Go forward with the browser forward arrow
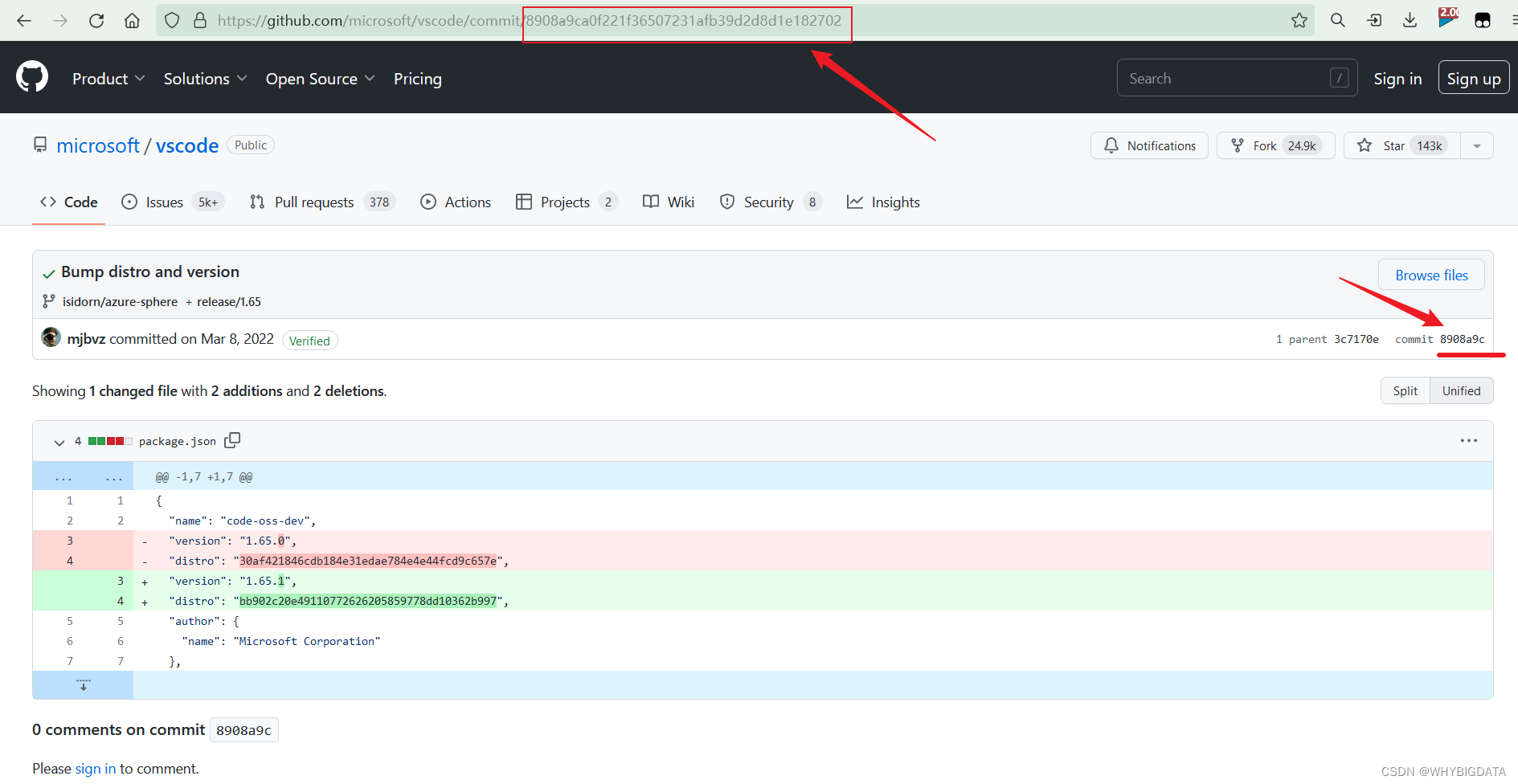The width and height of the screenshot is (1518, 784). tap(60, 21)
